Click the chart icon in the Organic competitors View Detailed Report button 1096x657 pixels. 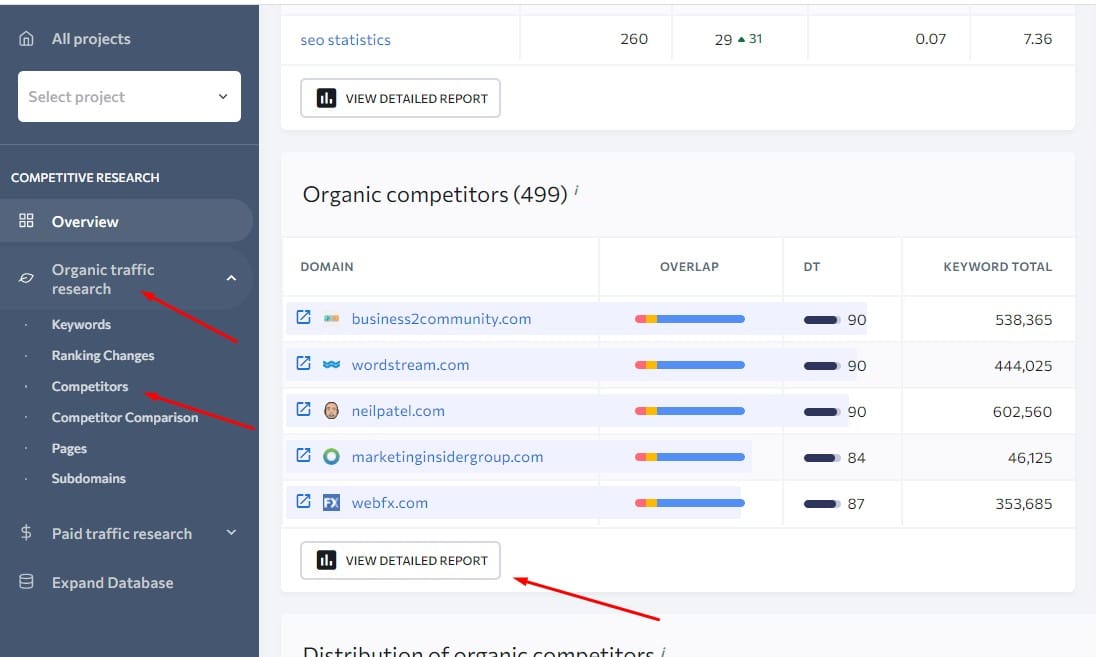point(326,560)
